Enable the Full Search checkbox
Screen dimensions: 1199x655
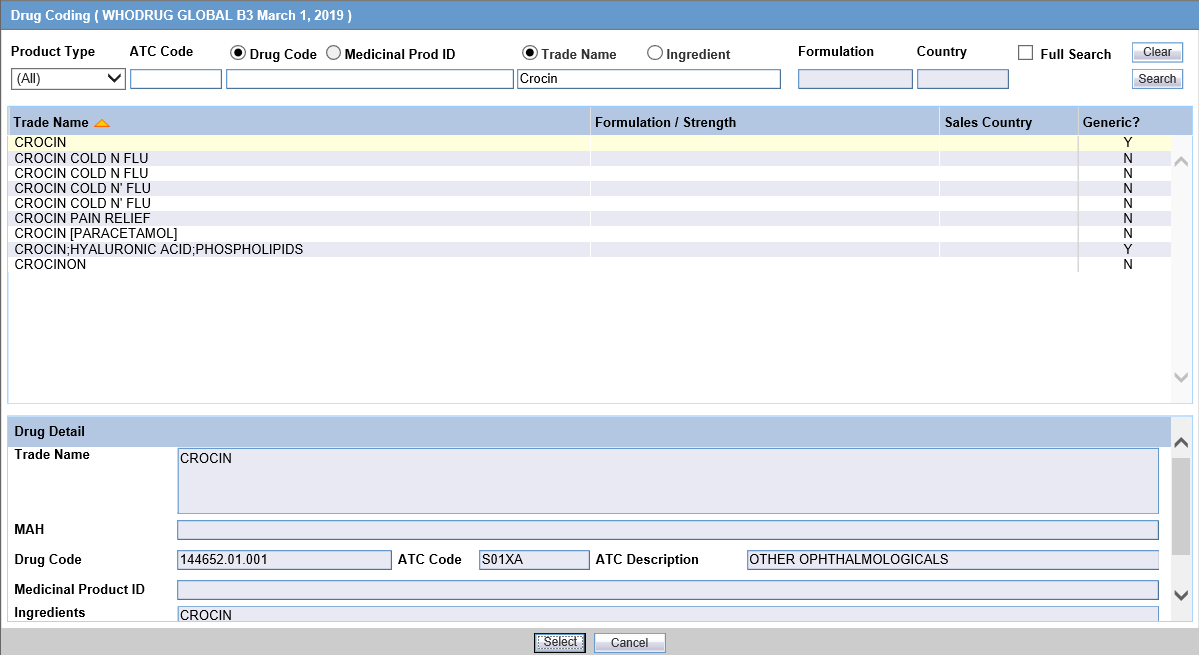click(1024, 54)
